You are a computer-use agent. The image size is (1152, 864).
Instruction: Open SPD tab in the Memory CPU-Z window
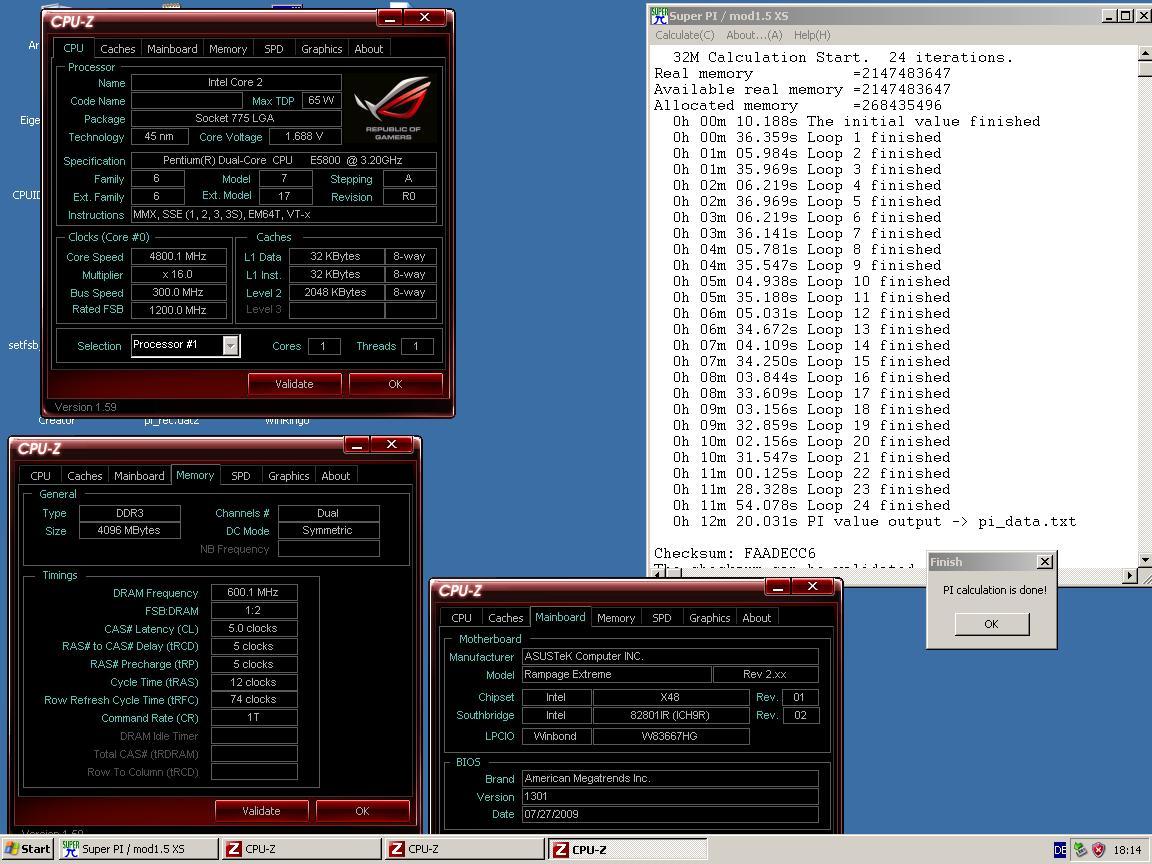coord(241,475)
